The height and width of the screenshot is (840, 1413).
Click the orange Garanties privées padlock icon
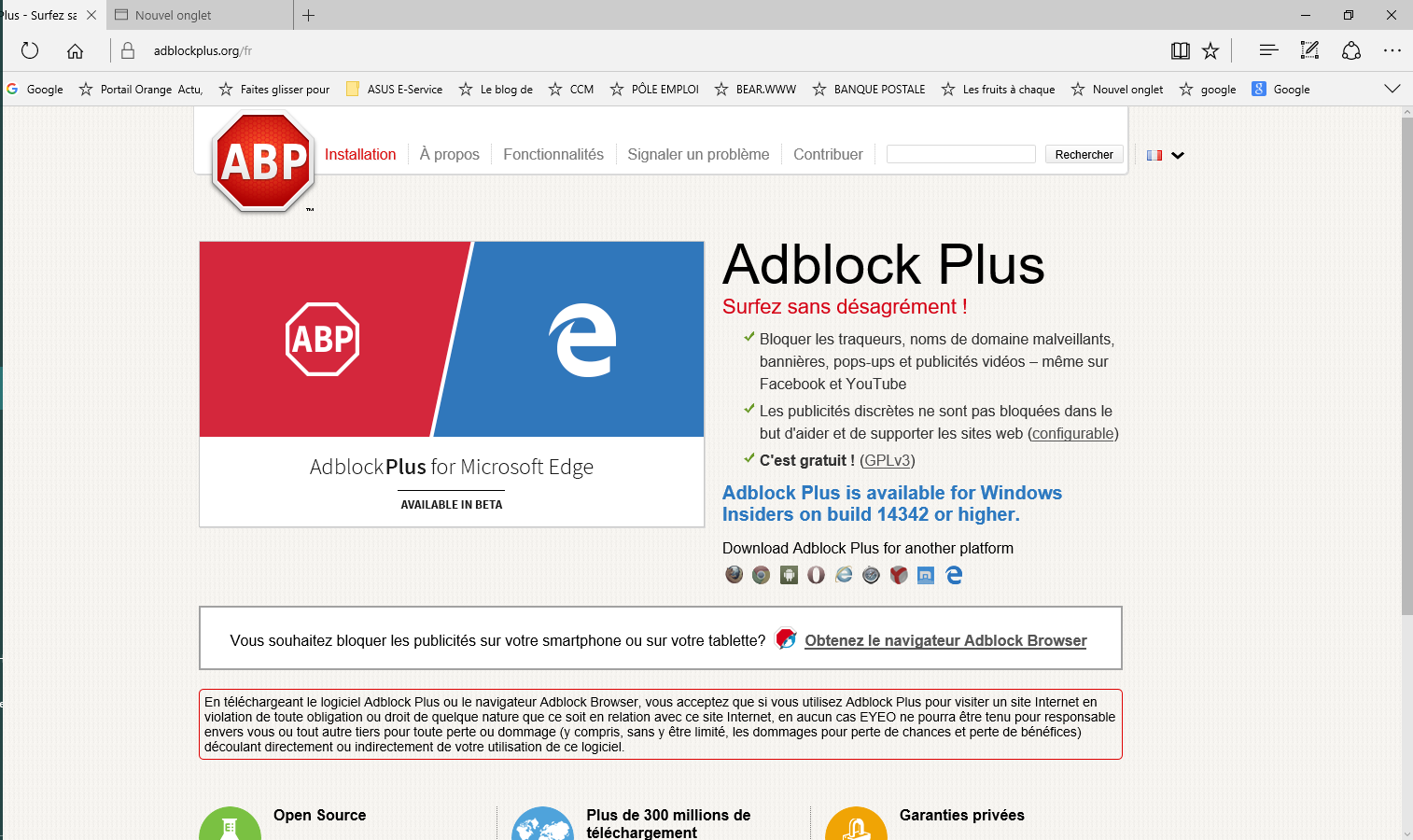856,824
